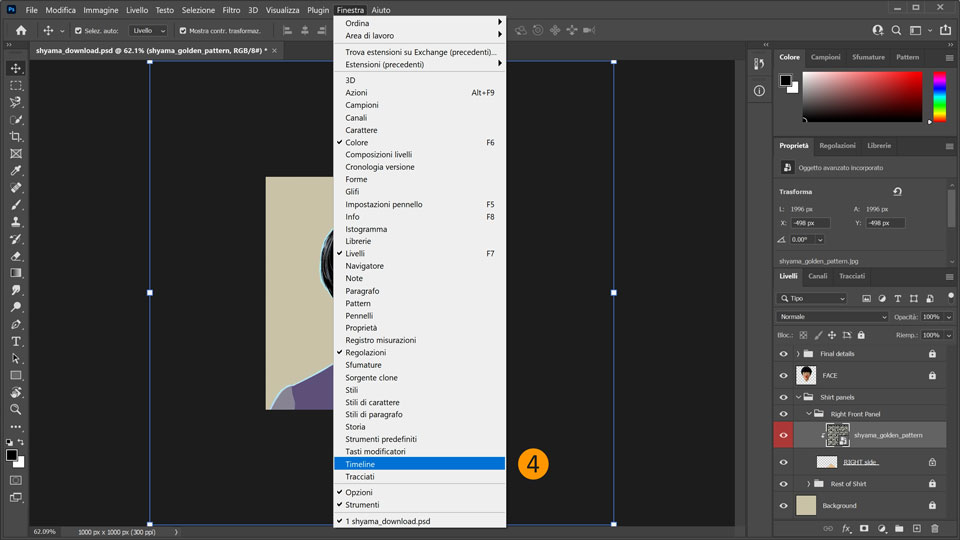Select the Rectangular Marquee tool
The width and height of the screenshot is (960, 540).
click(16, 85)
